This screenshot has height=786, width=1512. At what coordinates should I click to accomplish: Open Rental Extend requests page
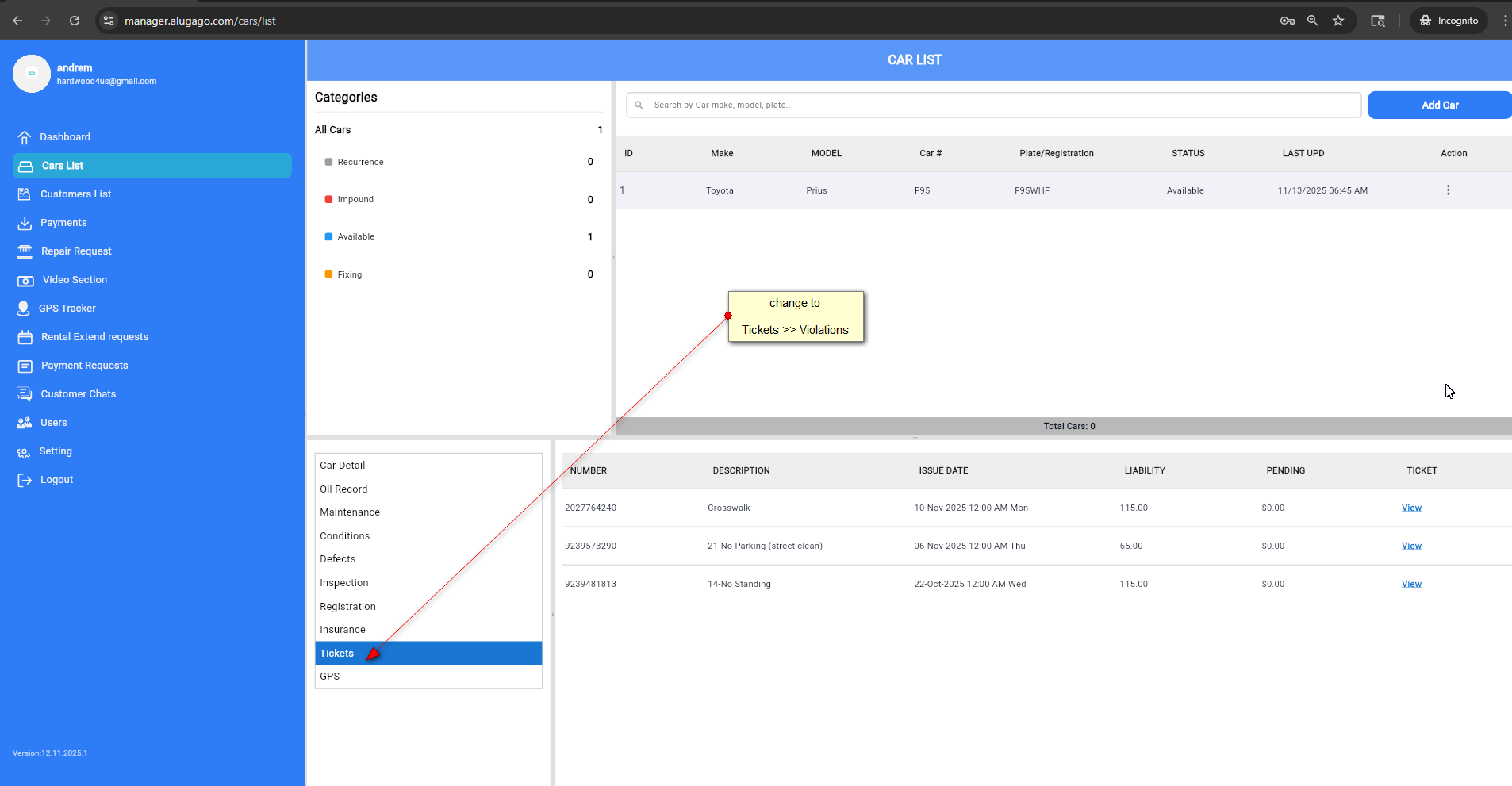(x=94, y=337)
